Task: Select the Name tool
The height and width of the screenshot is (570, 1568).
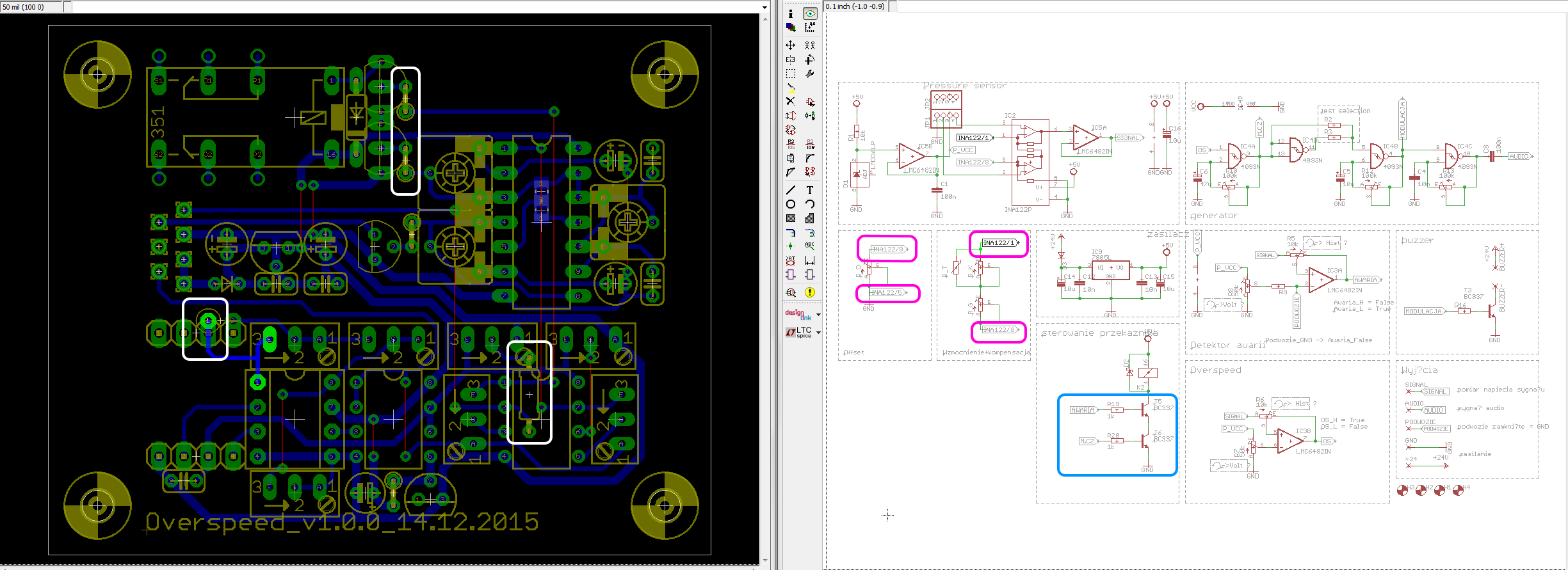Action: click(x=791, y=144)
